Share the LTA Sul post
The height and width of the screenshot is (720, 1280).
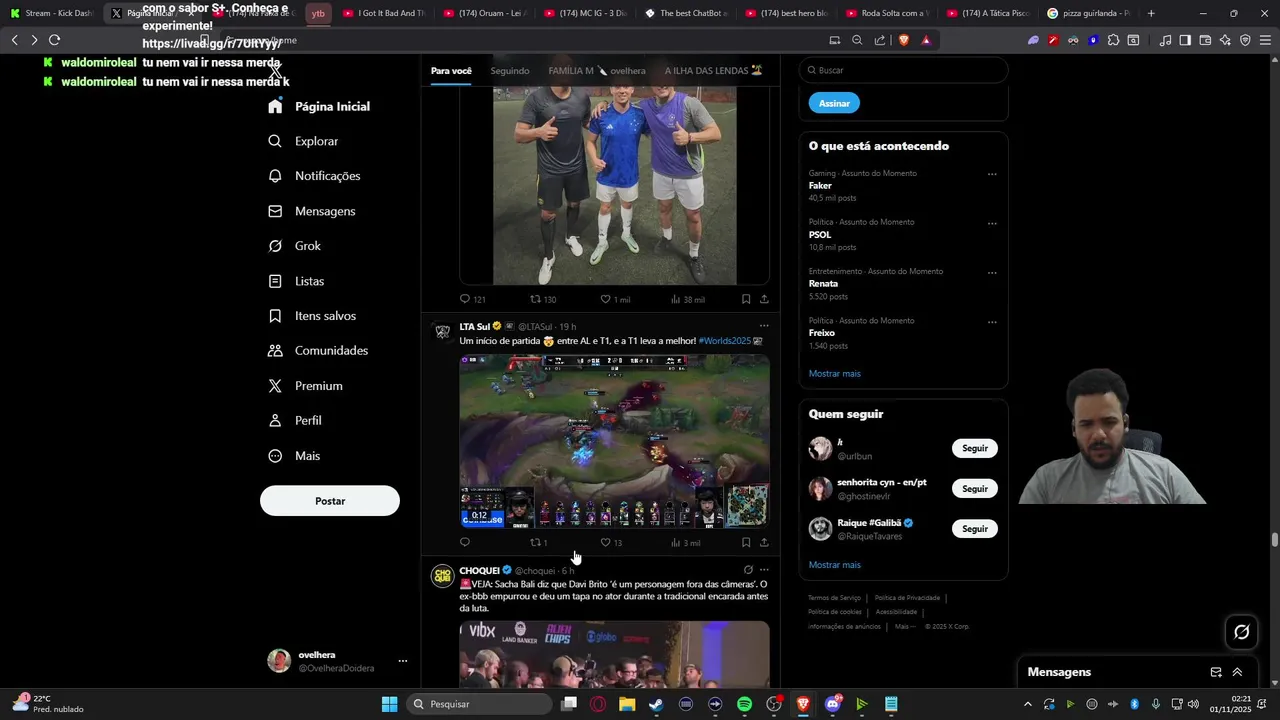click(x=764, y=542)
